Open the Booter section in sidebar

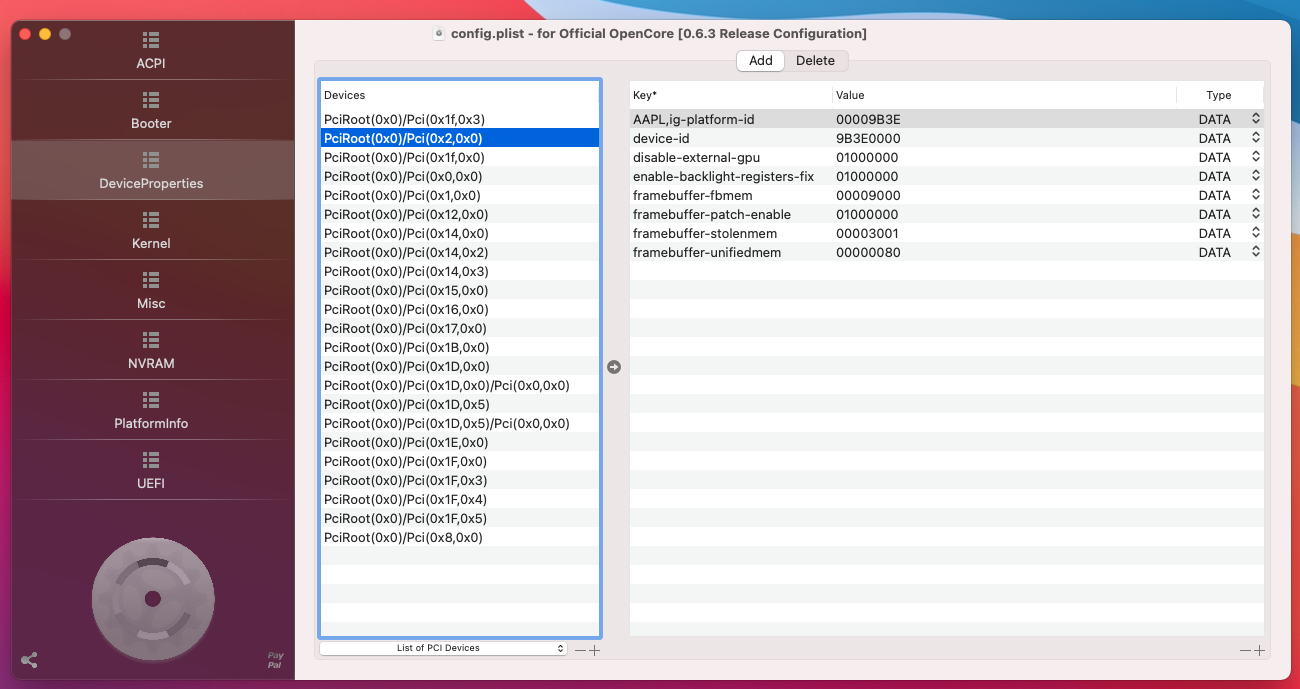[151, 111]
